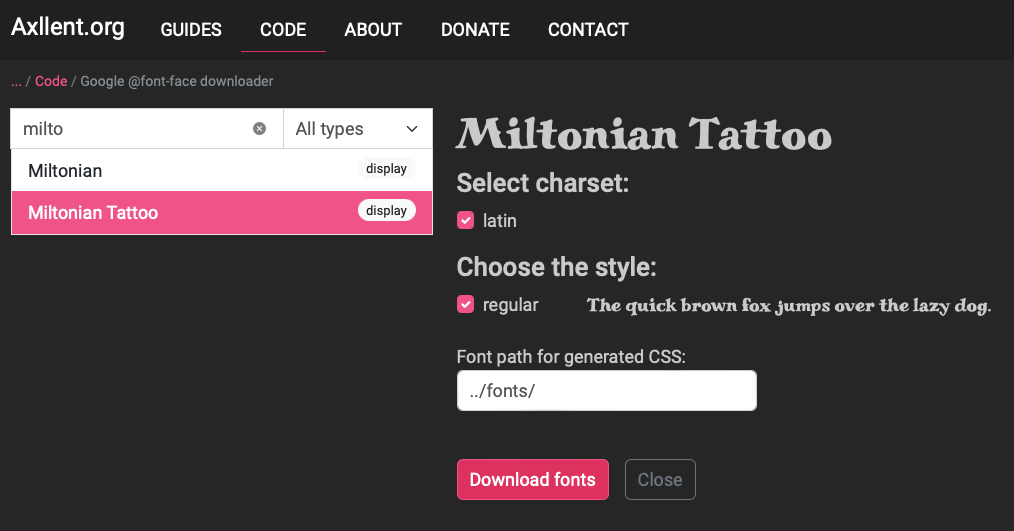This screenshot has width=1014, height=531.
Task: Click the Axllent.org site logo
Action: click(68, 27)
